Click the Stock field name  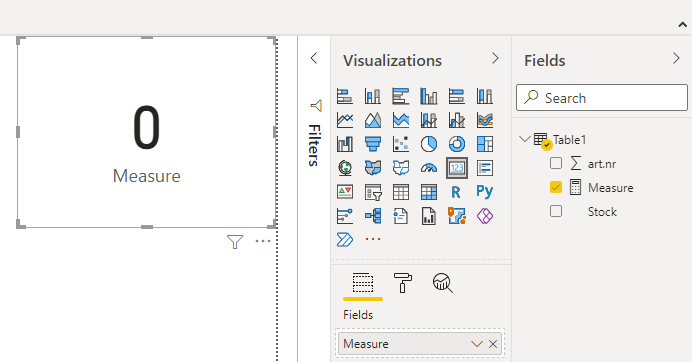point(602,211)
